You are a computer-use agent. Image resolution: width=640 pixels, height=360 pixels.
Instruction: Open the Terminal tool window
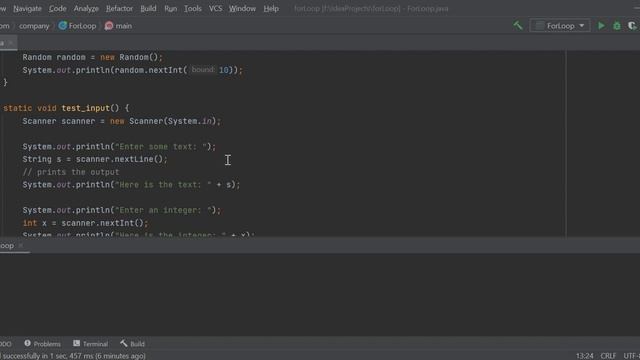(x=91, y=344)
